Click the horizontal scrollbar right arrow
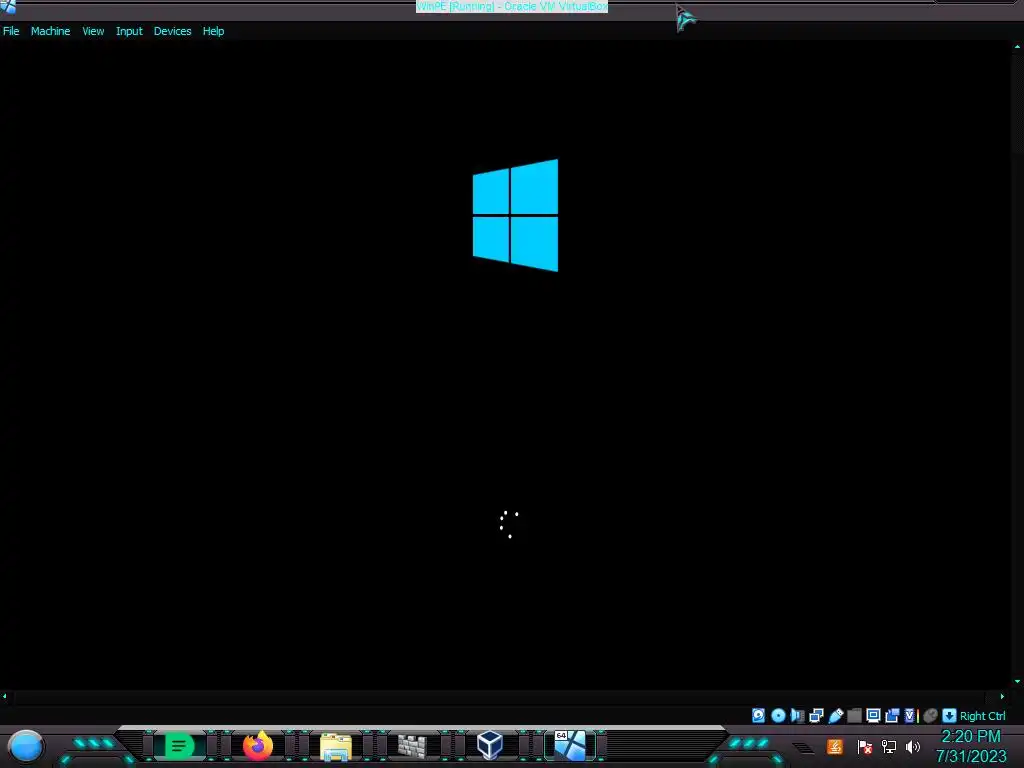 click(1002, 696)
